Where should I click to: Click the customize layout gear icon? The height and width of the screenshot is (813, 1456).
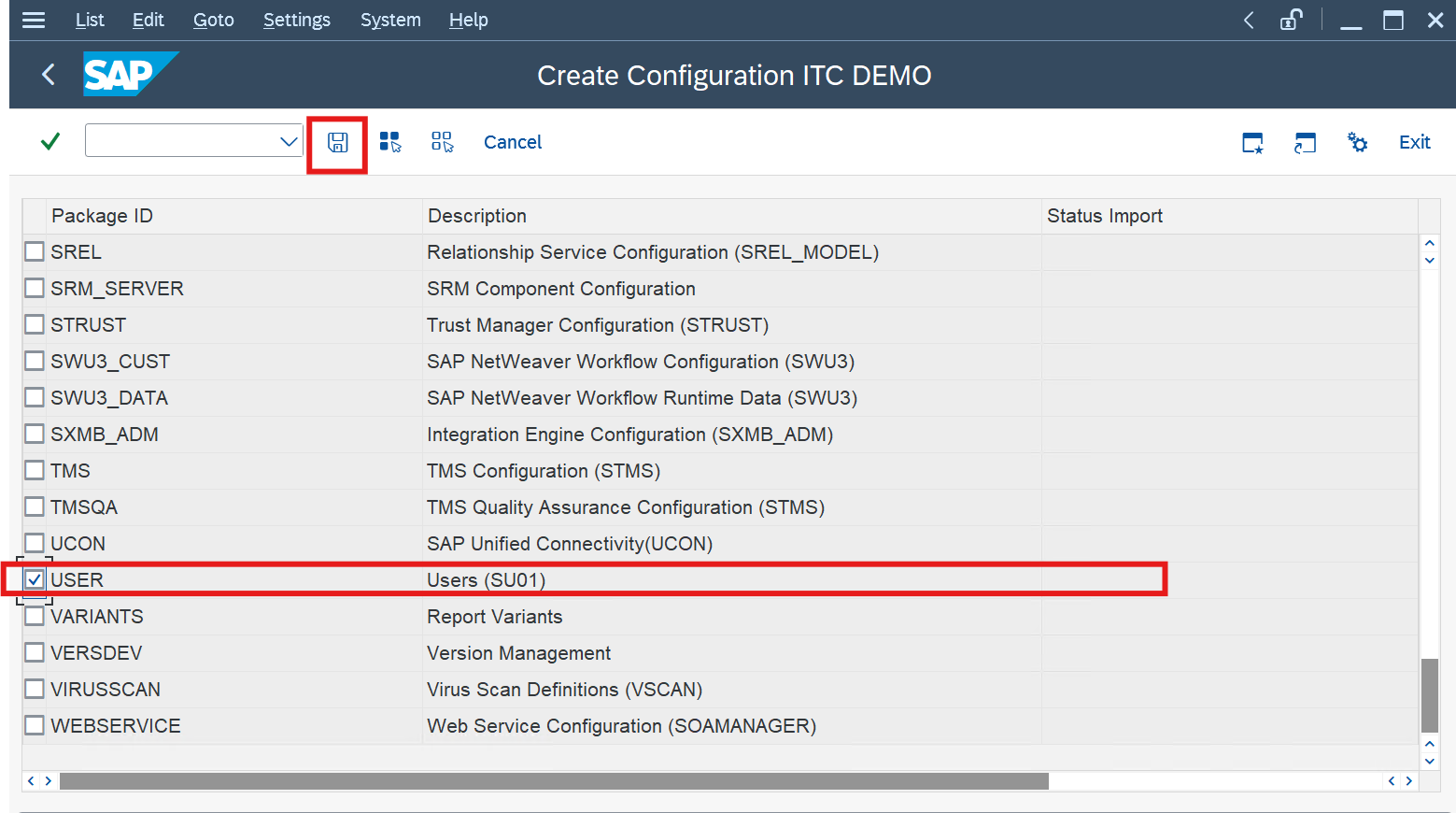pos(1357,142)
